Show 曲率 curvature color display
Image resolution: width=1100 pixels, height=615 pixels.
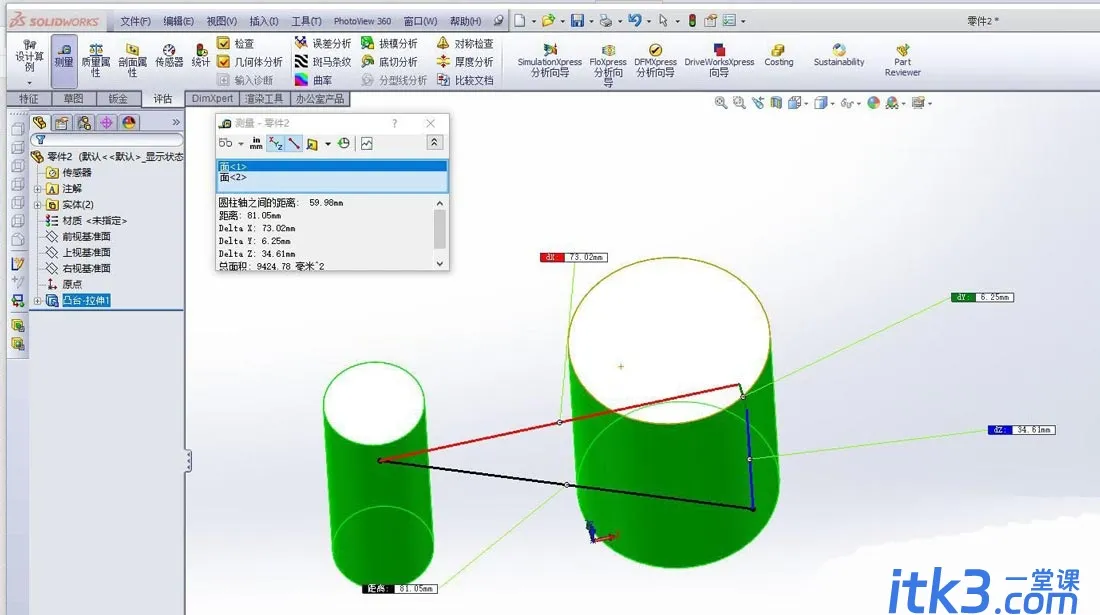[314, 80]
